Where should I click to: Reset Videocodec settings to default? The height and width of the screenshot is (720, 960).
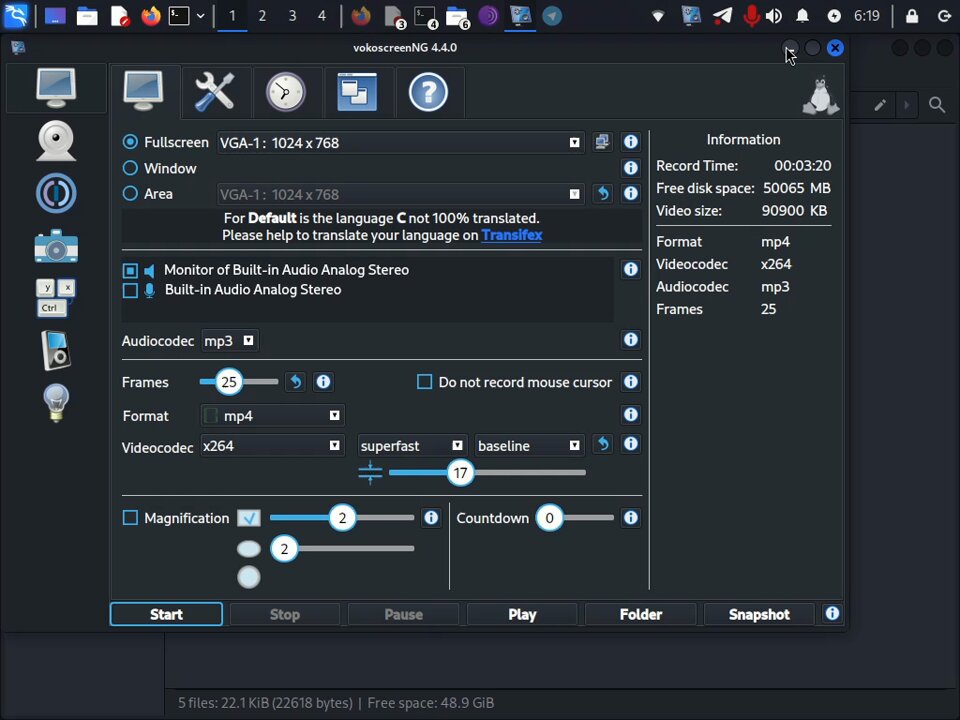click(602, 444)
